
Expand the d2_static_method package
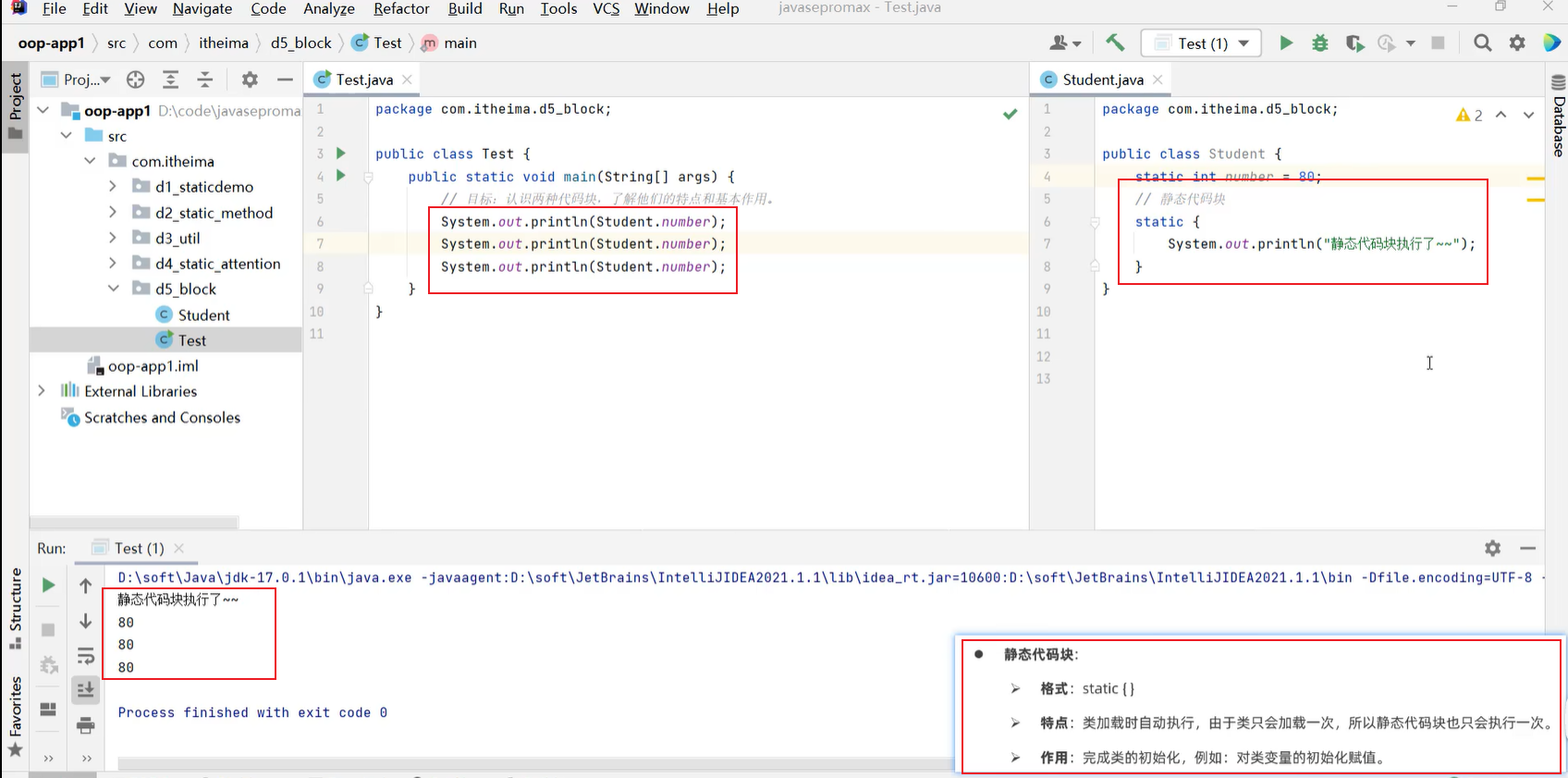[x=113, y=212]
